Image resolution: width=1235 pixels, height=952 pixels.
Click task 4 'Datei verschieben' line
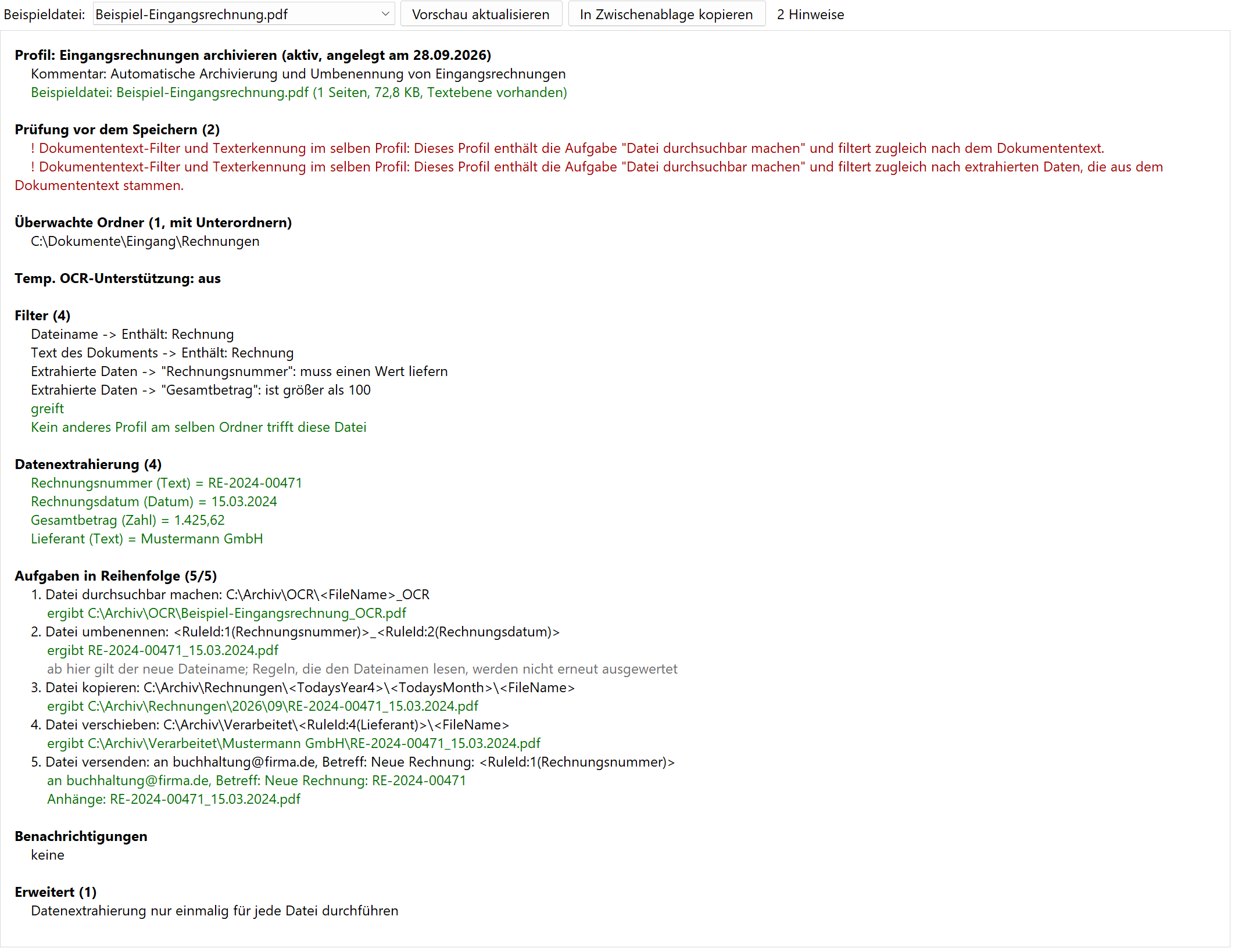pyautogui.click(x=270, y=725)
